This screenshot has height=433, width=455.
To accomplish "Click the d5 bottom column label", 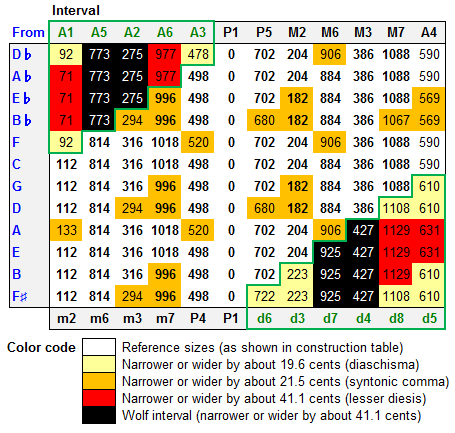I will click(x=429, y=318).
